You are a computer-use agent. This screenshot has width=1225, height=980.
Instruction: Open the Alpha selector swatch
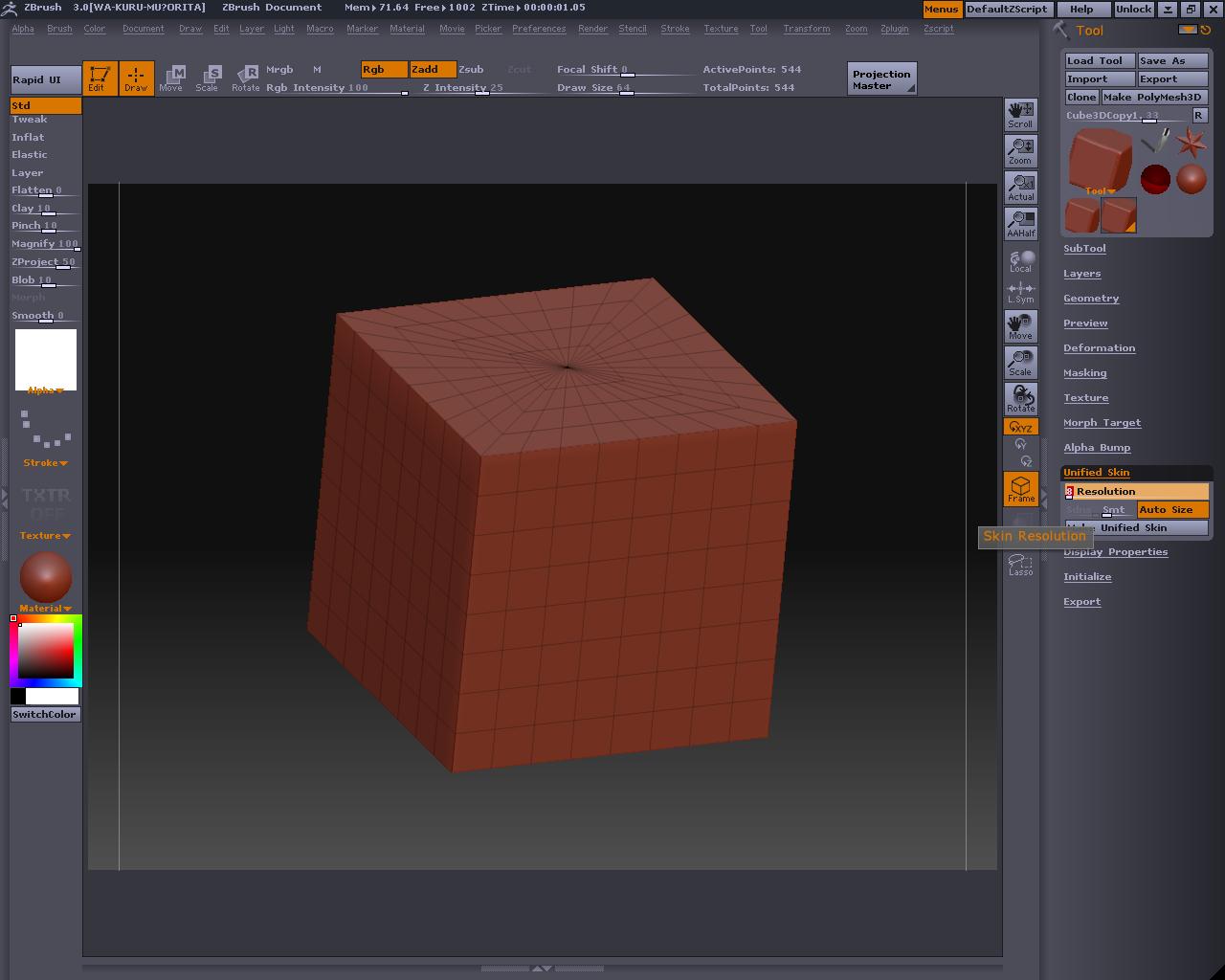point(45,362)
